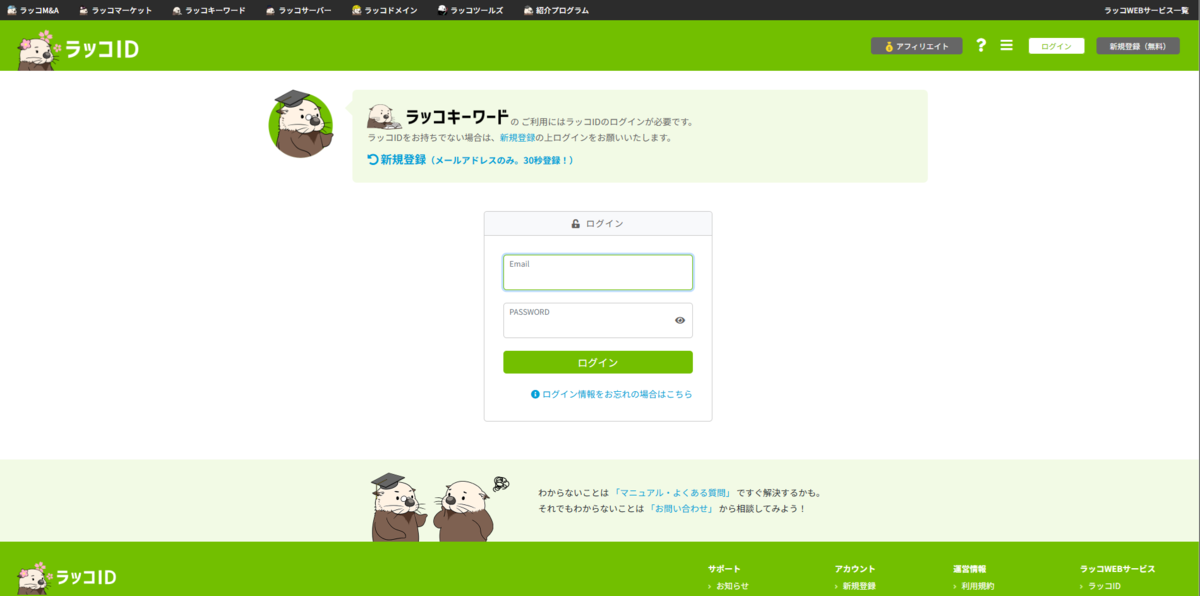Open the hamburger menu icon
The image size is (1200, 596).
coord(1007,45)
